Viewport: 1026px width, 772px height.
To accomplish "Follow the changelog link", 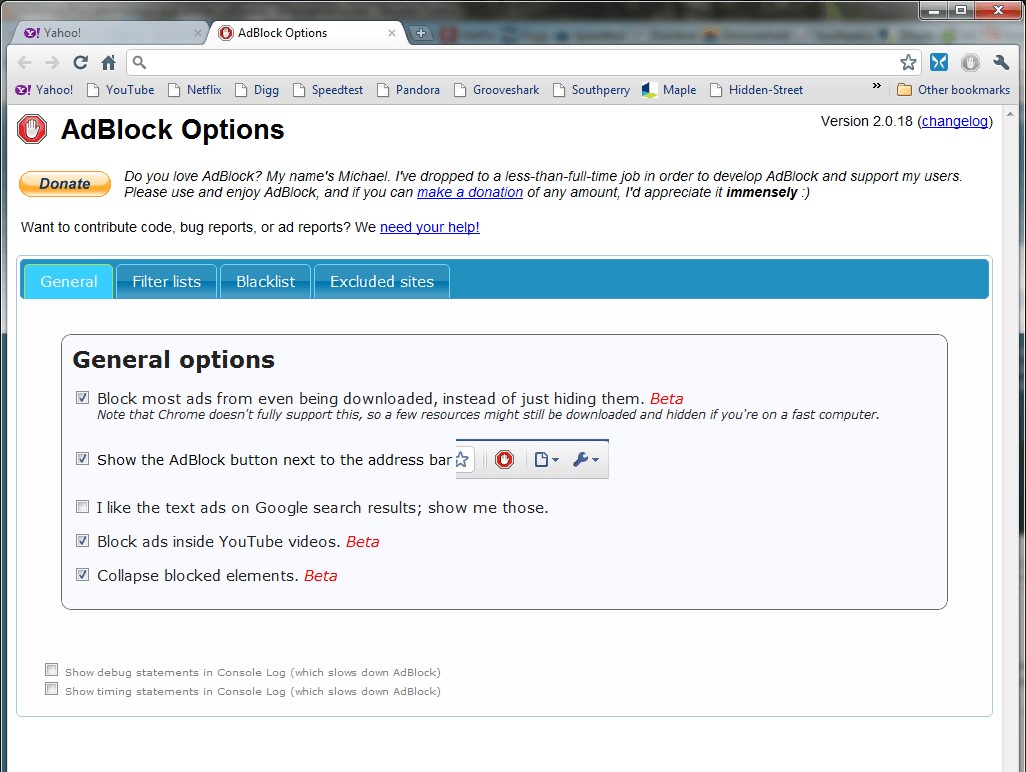I will 954,121.
